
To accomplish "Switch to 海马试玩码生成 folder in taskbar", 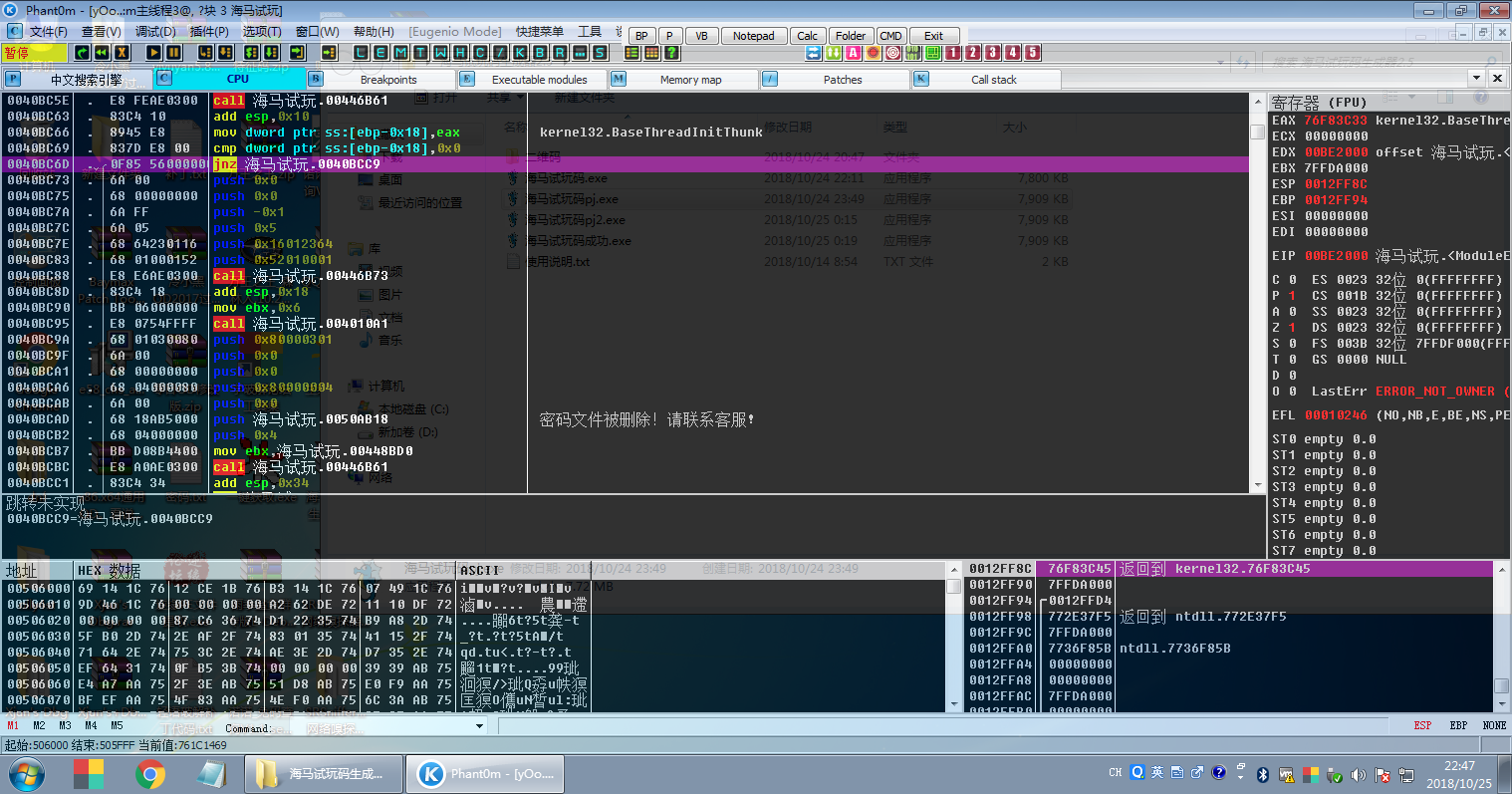I will point(324,773).
